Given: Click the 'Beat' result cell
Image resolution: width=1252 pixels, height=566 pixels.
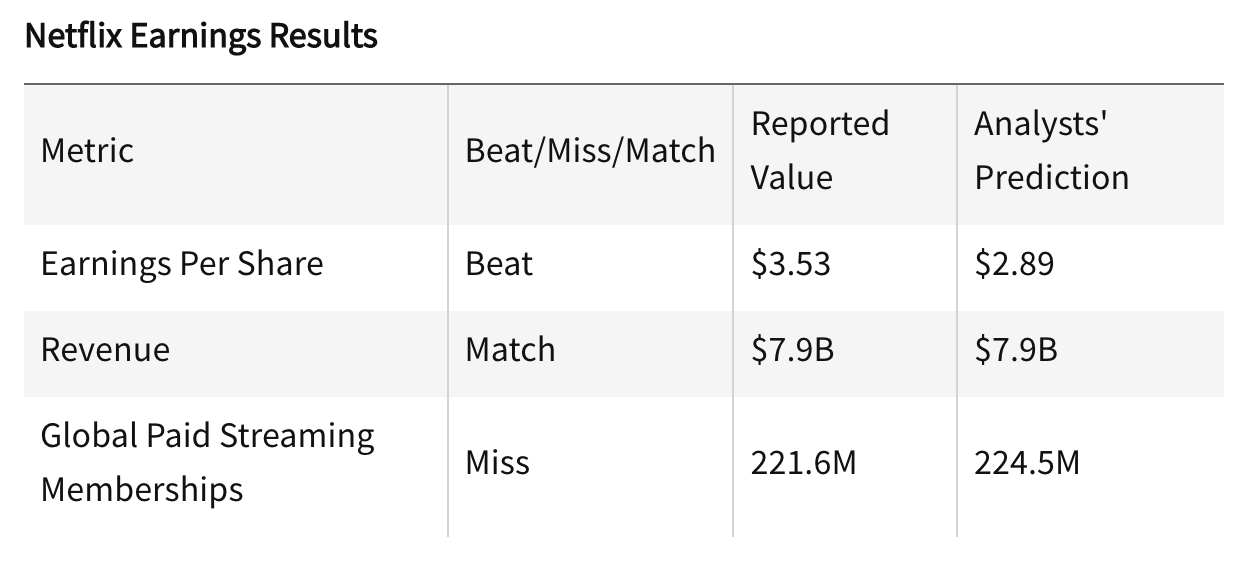Looking at the screenshot, I should click(x=499, y=264).
